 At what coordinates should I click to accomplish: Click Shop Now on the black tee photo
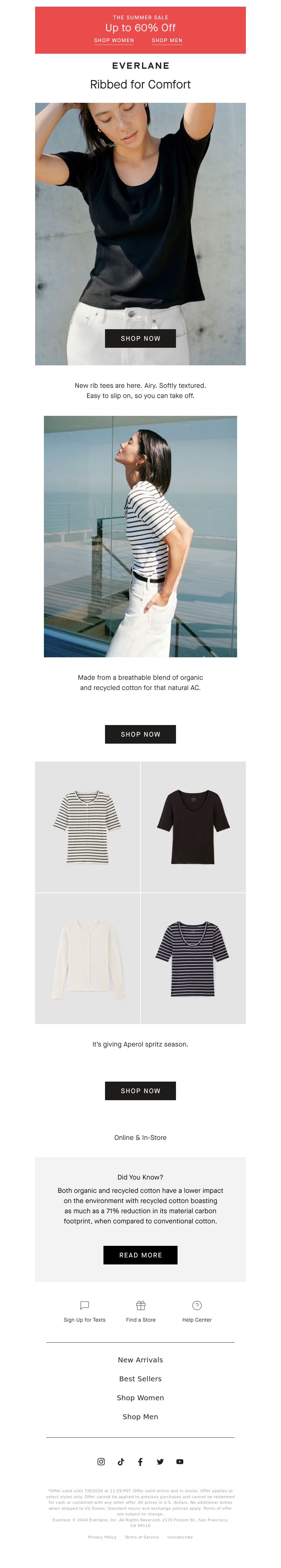140,338
